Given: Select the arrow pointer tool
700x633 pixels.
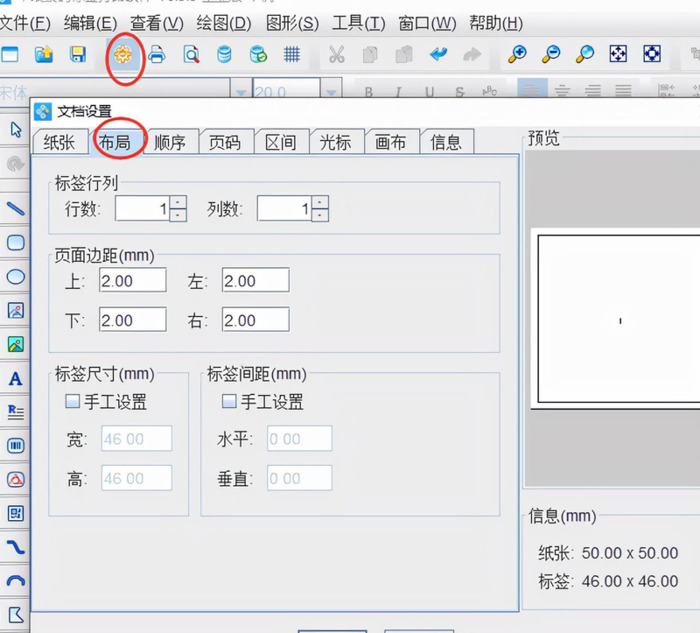Looking at the screenshot, I should pyautogui.click(x=16, y=129).
